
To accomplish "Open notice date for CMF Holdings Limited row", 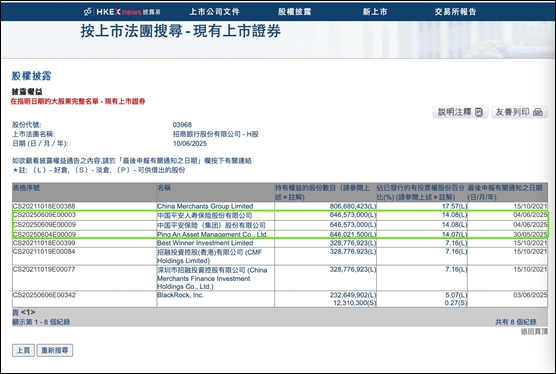I will click(530, 251).
